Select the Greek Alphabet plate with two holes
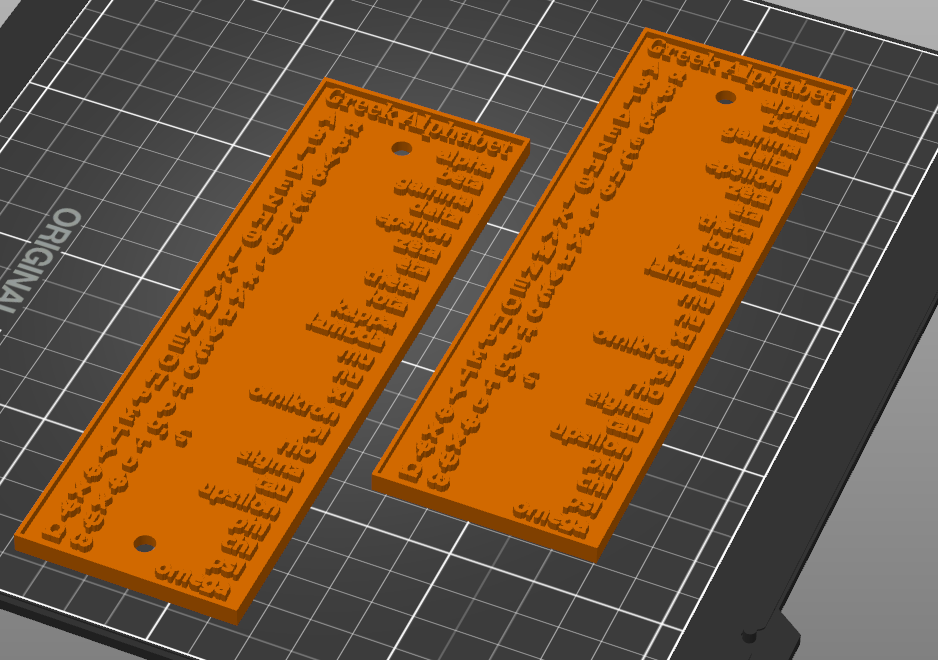 coord(272,350)
